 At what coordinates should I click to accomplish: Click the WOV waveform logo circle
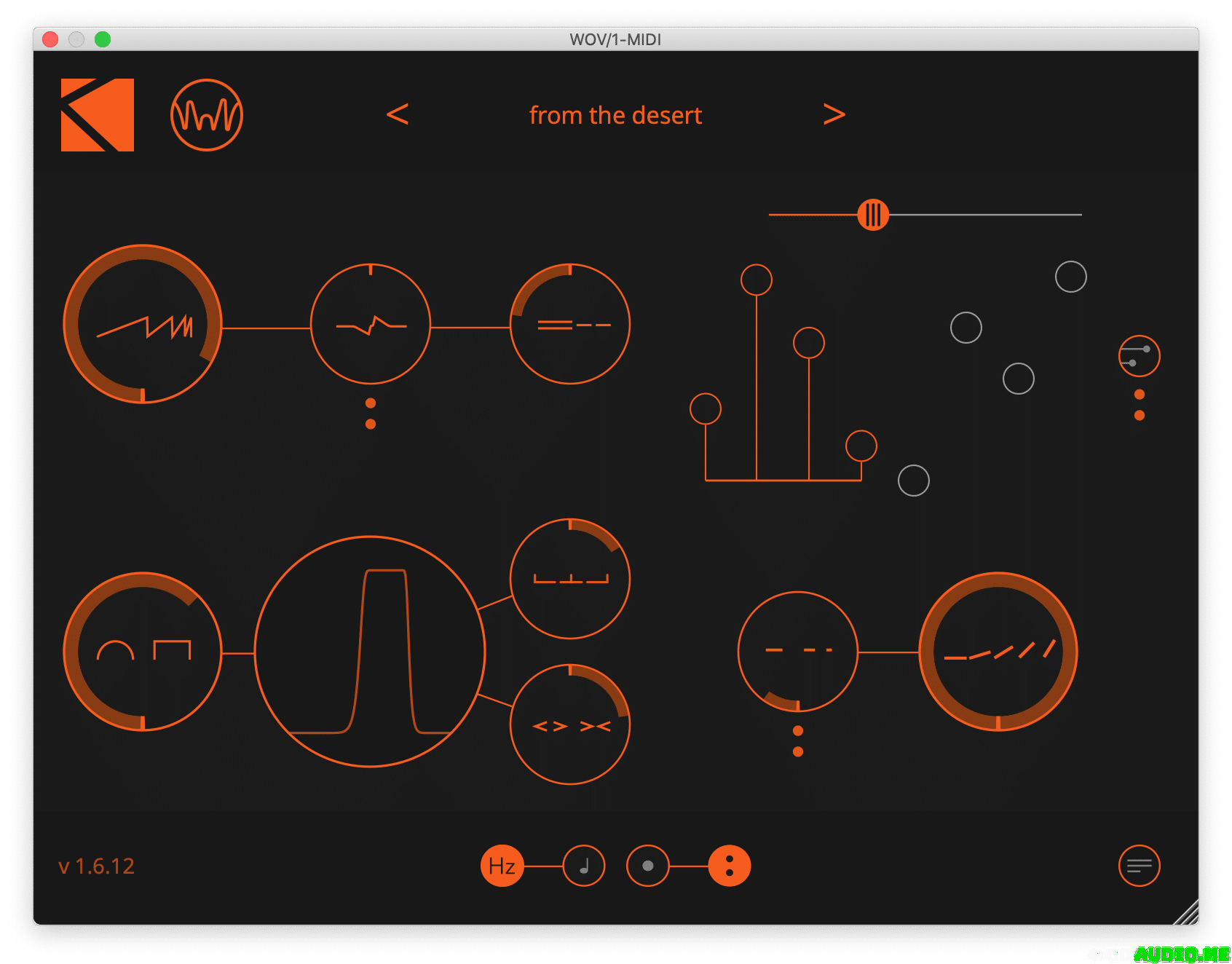click(207, 115)
